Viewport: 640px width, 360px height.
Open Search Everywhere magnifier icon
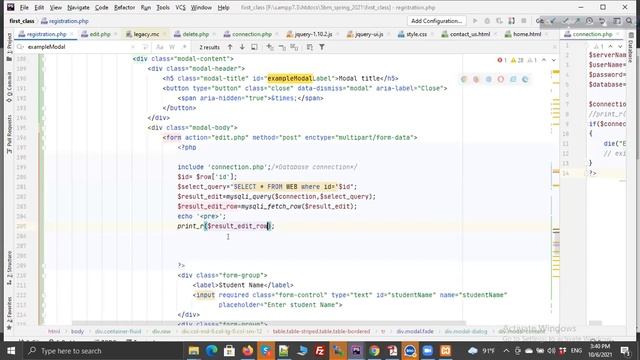tap(629, 21)
